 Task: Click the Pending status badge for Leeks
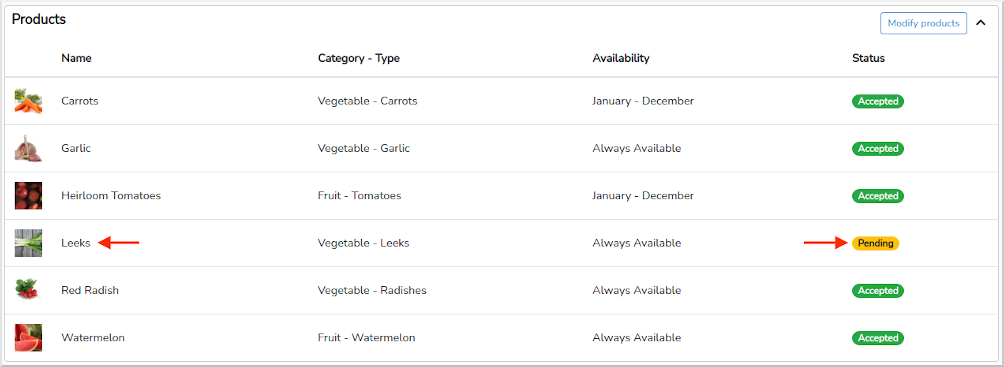point(875,243)
